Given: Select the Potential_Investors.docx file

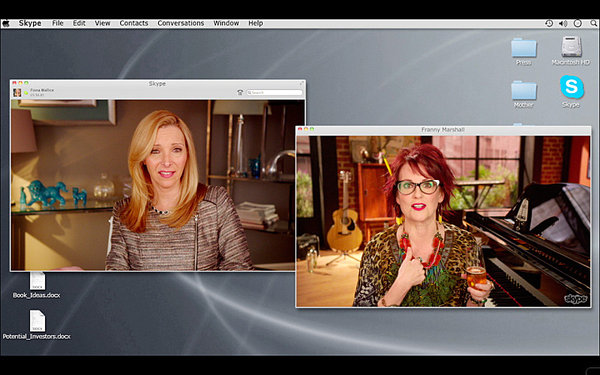Looking at the screenshot, I should click(x=37, y=325).
